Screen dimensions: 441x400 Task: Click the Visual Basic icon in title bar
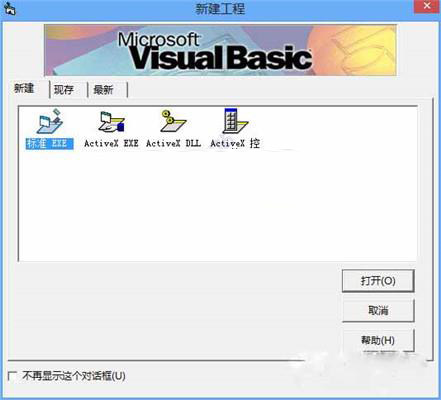(x=10, y=9)
